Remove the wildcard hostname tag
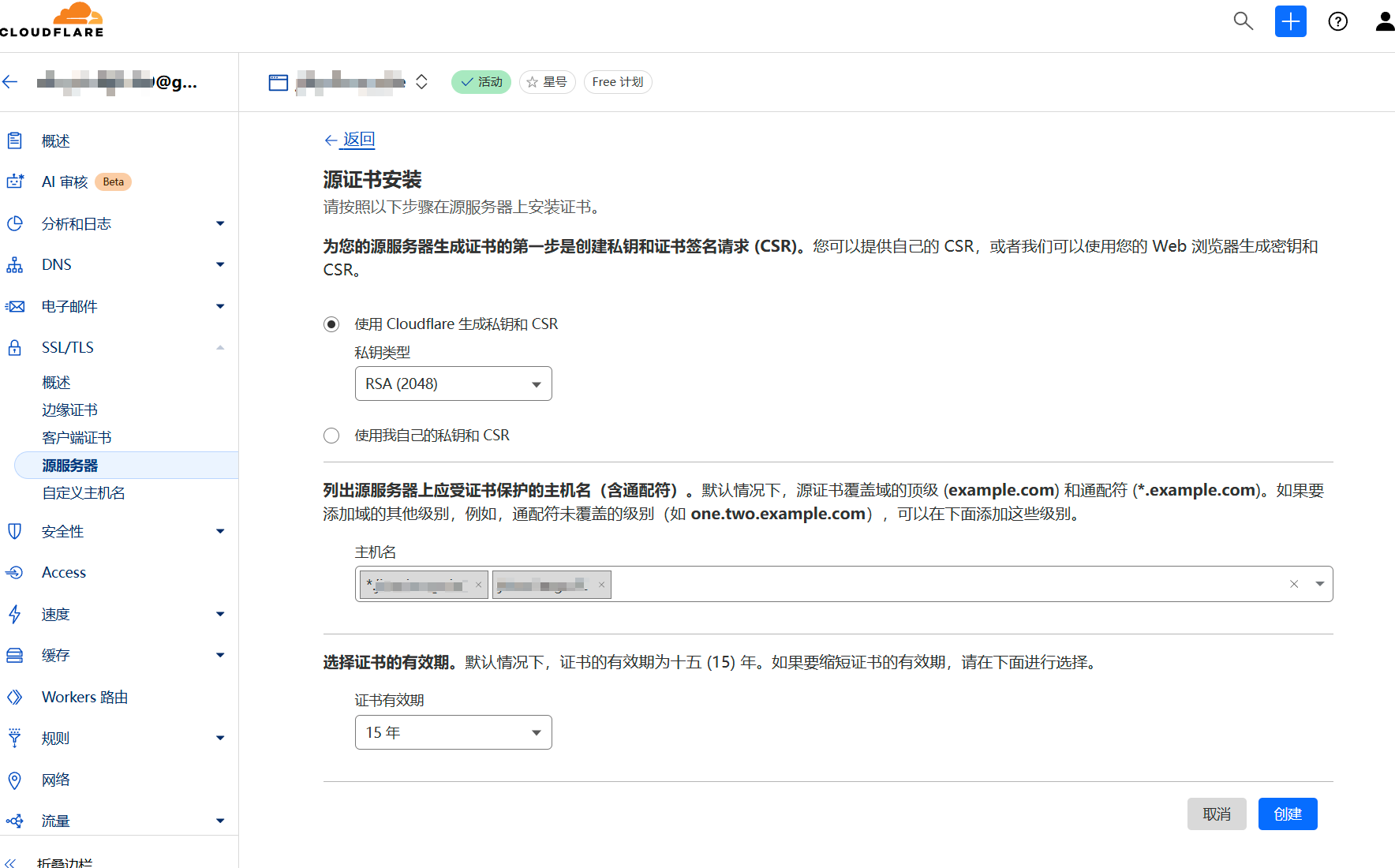 (478, 585)
